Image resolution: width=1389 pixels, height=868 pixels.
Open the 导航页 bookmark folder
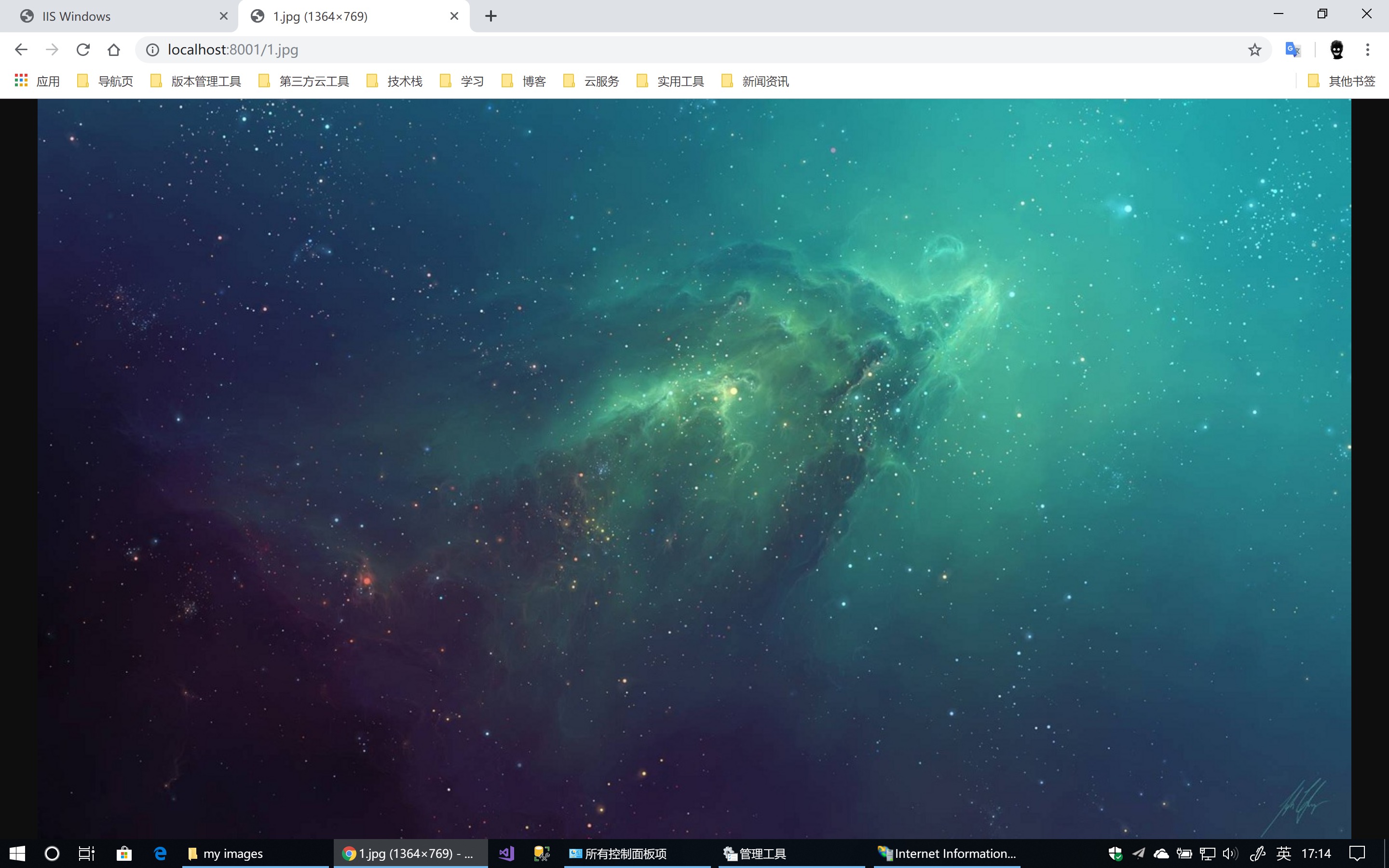pyautogui.click(x=106, y=81)
